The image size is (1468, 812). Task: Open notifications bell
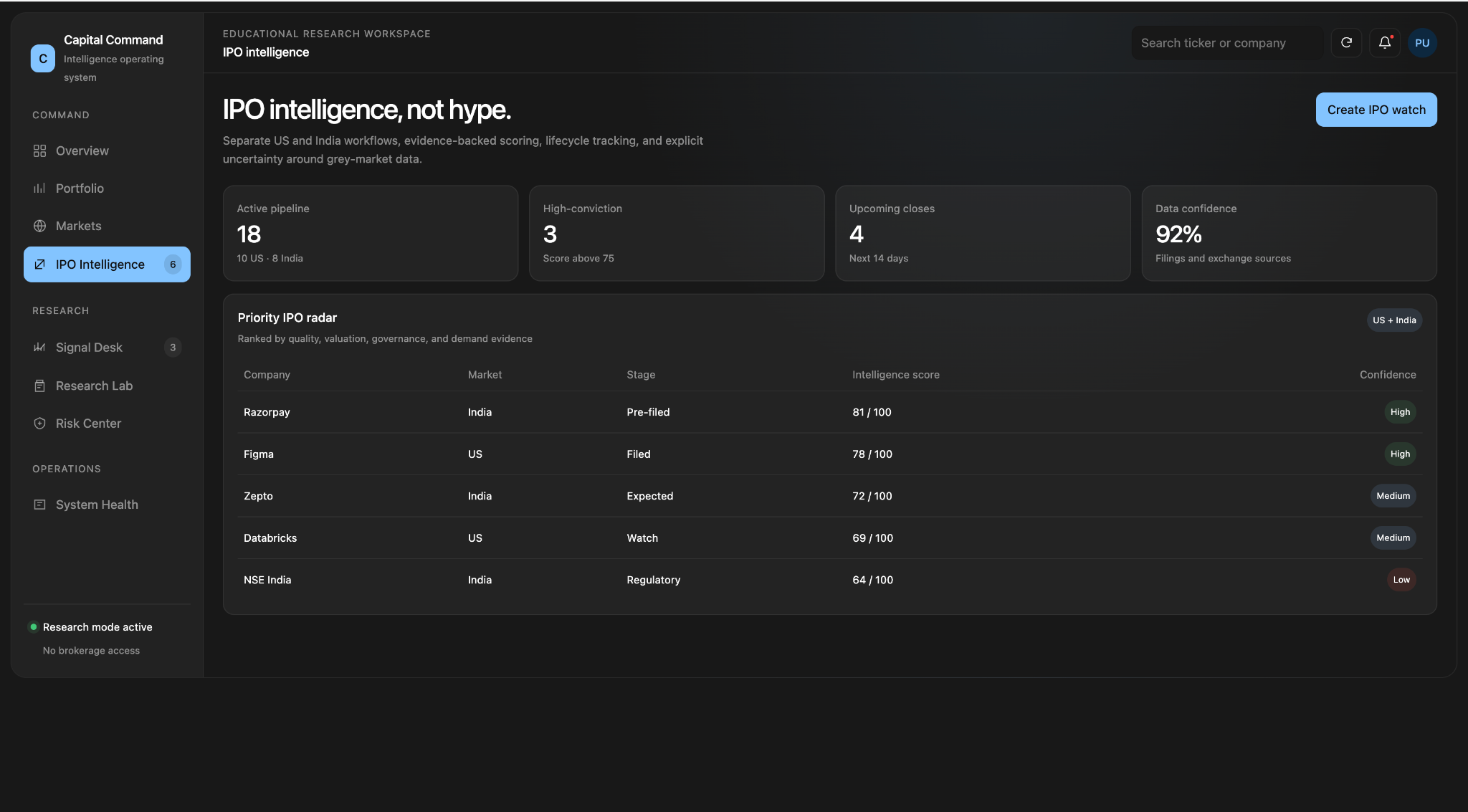(x=1384, y=43)
